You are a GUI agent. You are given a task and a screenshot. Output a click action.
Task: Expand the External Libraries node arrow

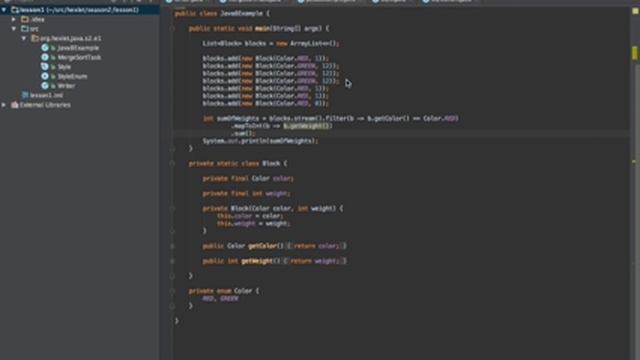[x=4, y=105]
